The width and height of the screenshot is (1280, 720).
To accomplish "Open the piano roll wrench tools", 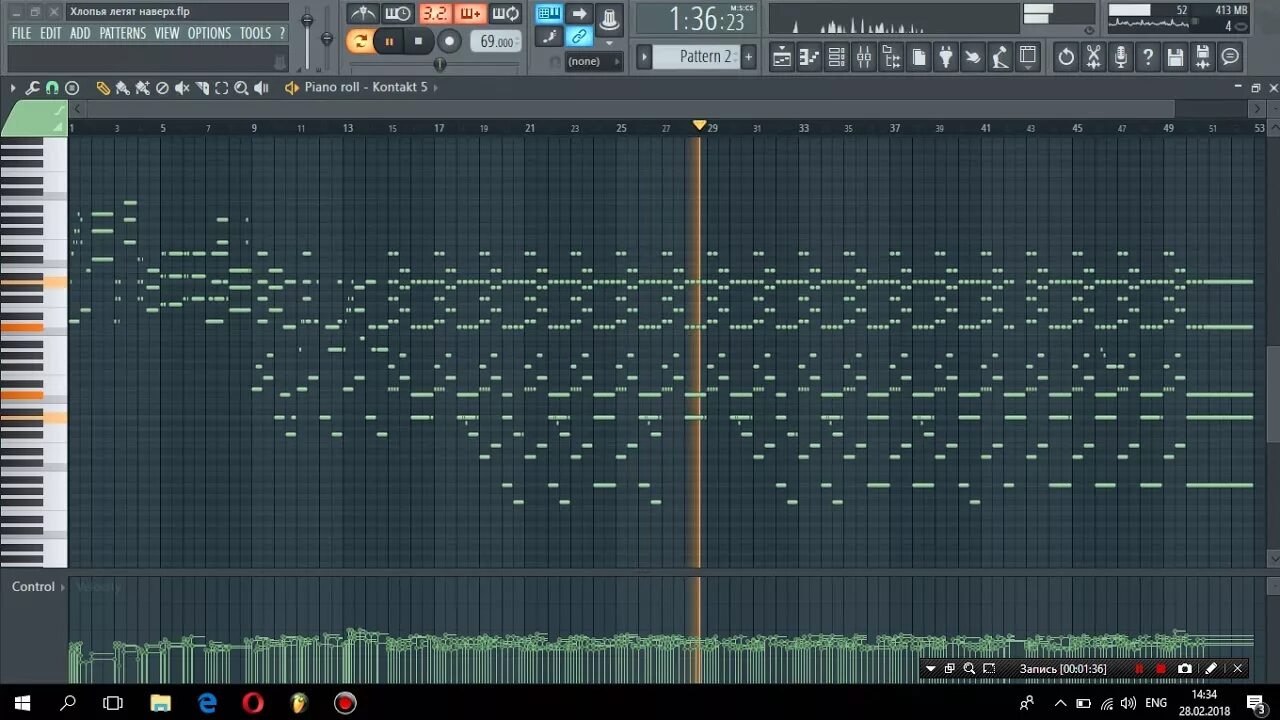I will (x=32, y=88).
